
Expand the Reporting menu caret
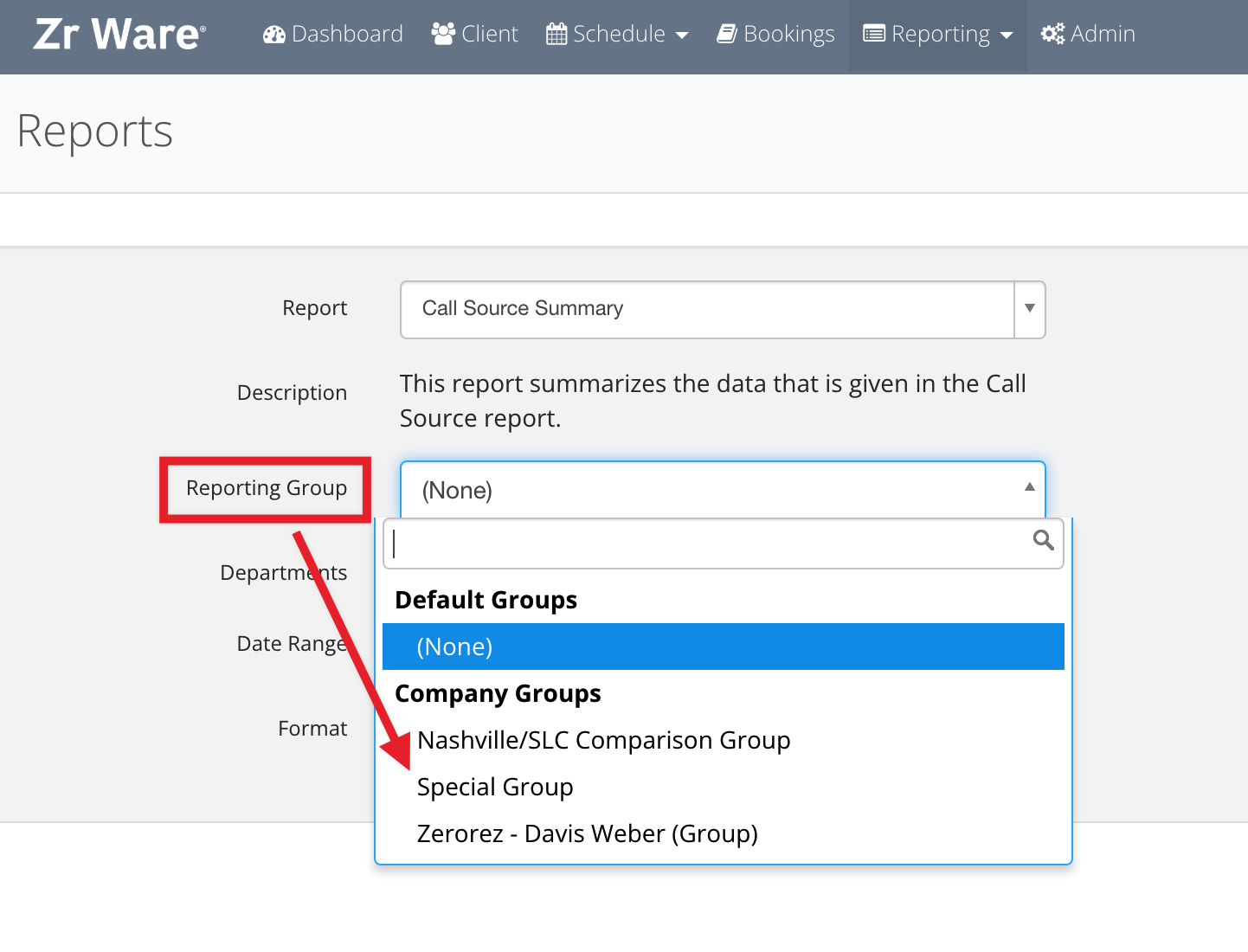click(x=1006, y=35)
